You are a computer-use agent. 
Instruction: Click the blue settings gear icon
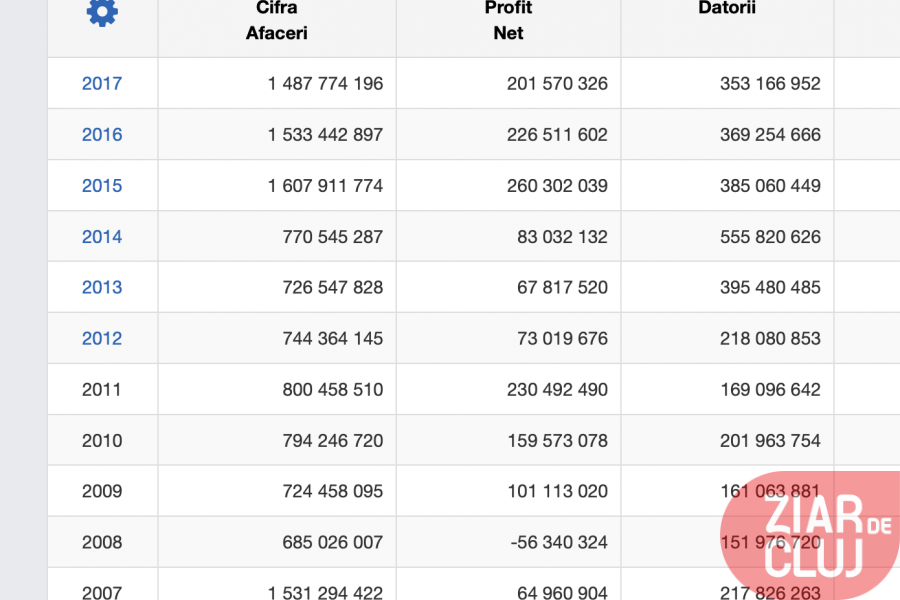point(102,13)
